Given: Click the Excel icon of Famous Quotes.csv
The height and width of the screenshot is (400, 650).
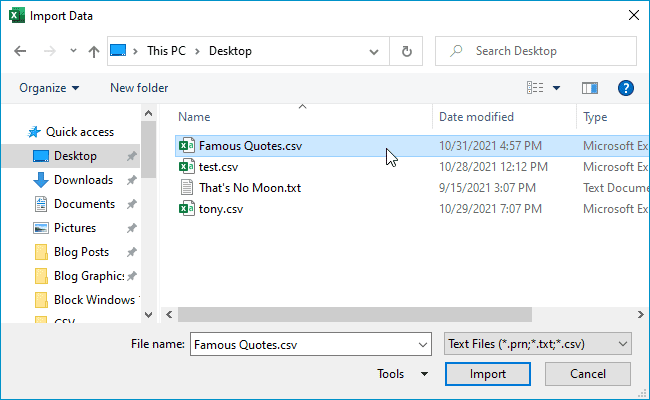Looking at the screenshot, I should coord(187,145).
